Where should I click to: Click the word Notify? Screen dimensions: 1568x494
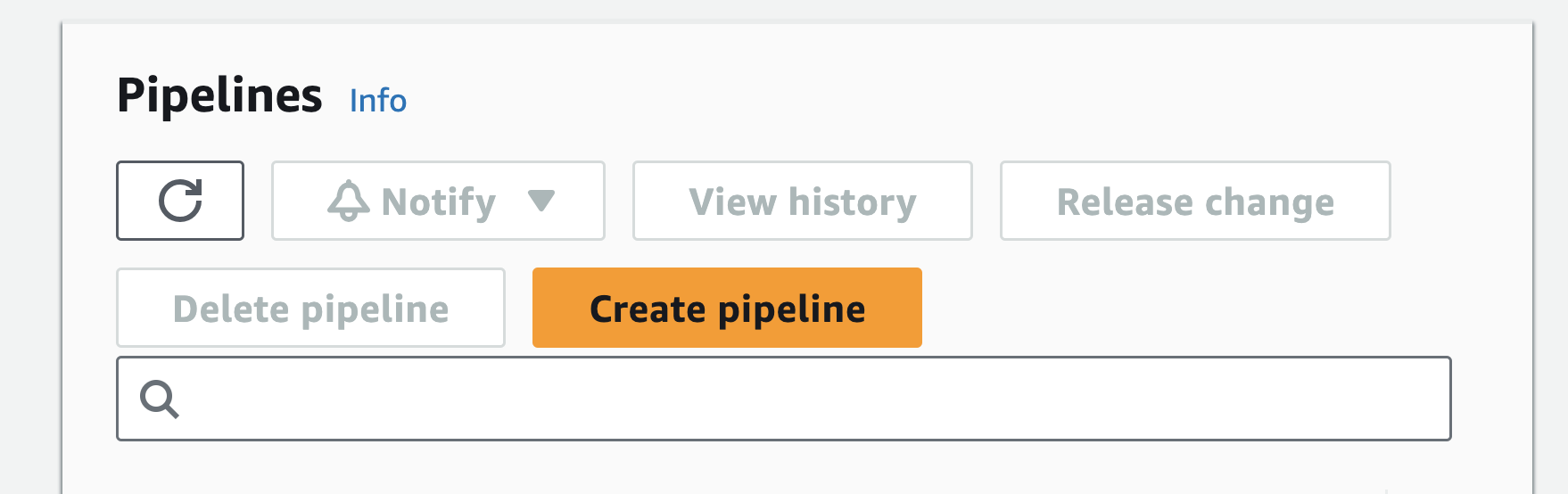pyautogui.click(x=438, y=202)
